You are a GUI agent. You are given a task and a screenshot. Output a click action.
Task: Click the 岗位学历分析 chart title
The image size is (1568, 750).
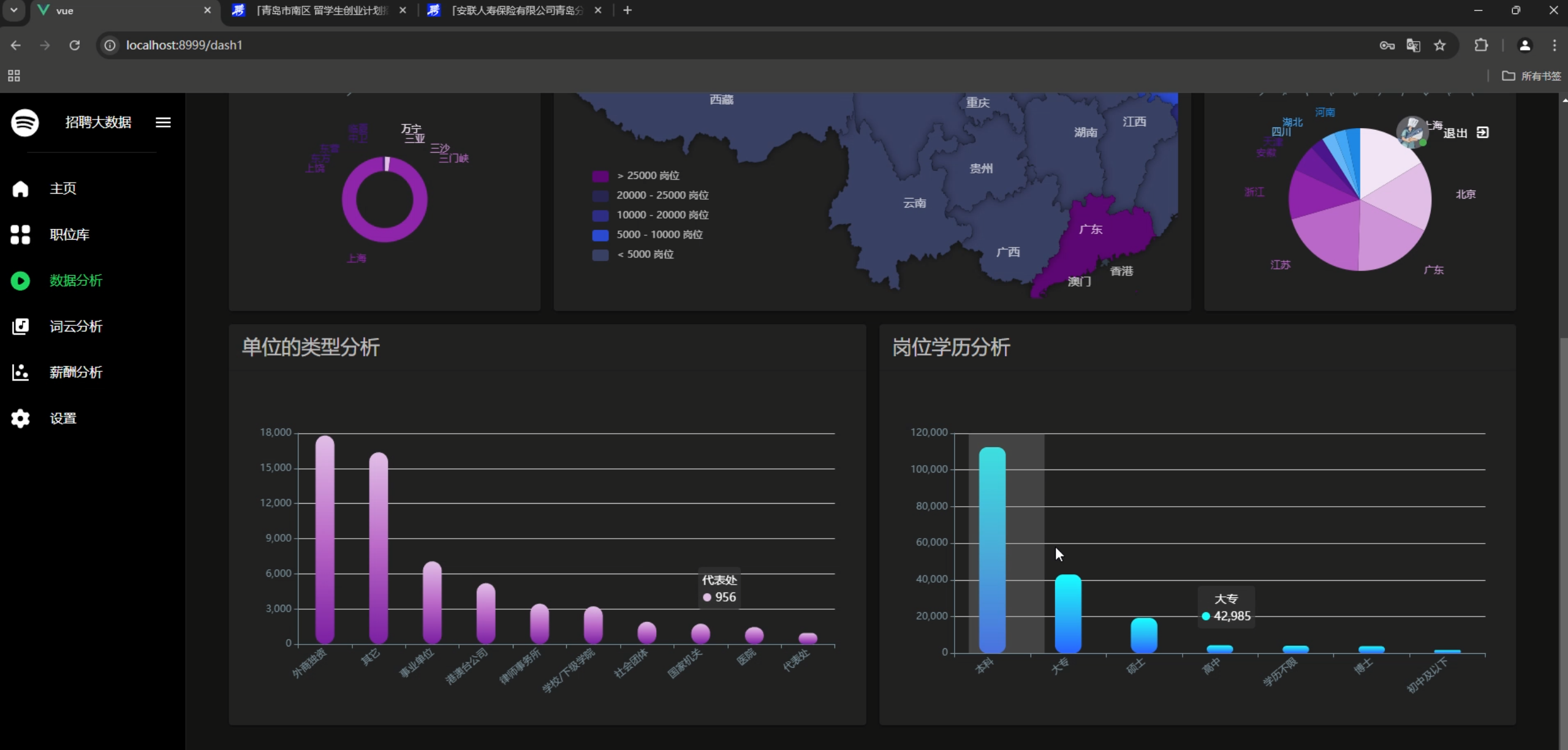click(x=951, y=347)
